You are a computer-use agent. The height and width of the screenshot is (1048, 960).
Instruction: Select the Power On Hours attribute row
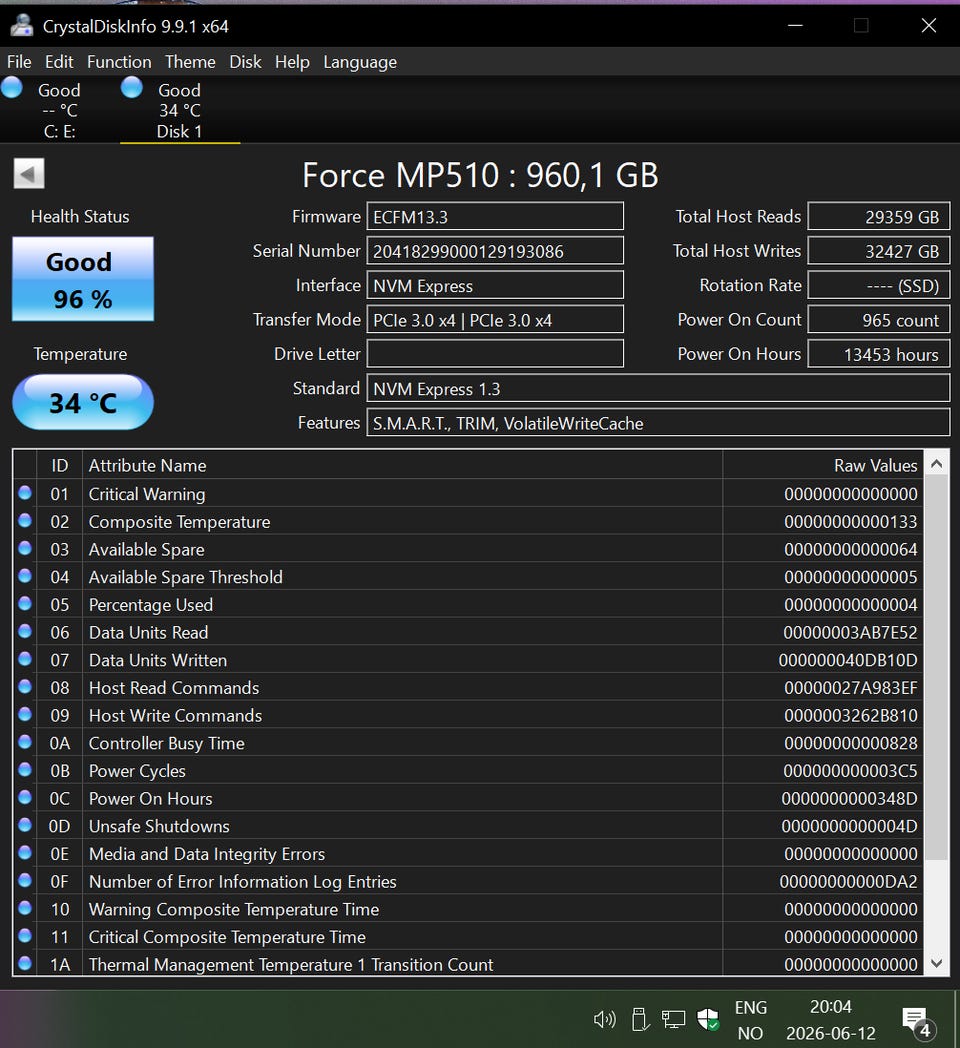[468, 798]
